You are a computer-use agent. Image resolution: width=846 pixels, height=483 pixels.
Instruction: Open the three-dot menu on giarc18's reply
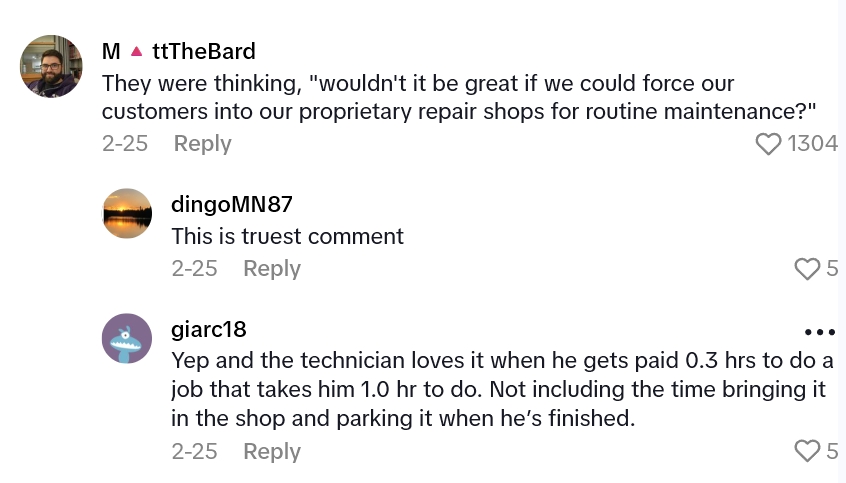coord(819,332)
